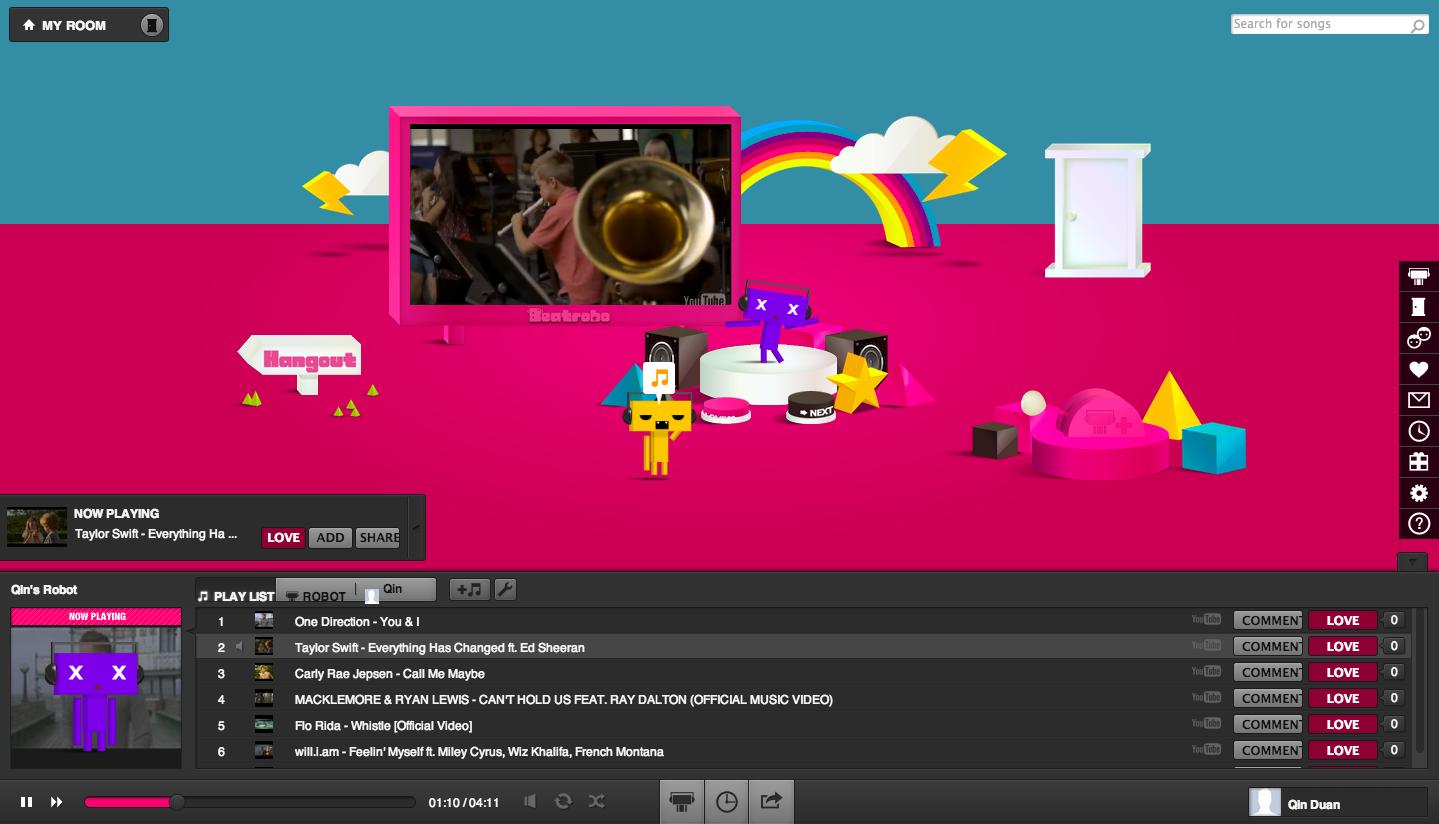
Task: Click the NEXT button on the stage
Action: click(x=811, y=407)
